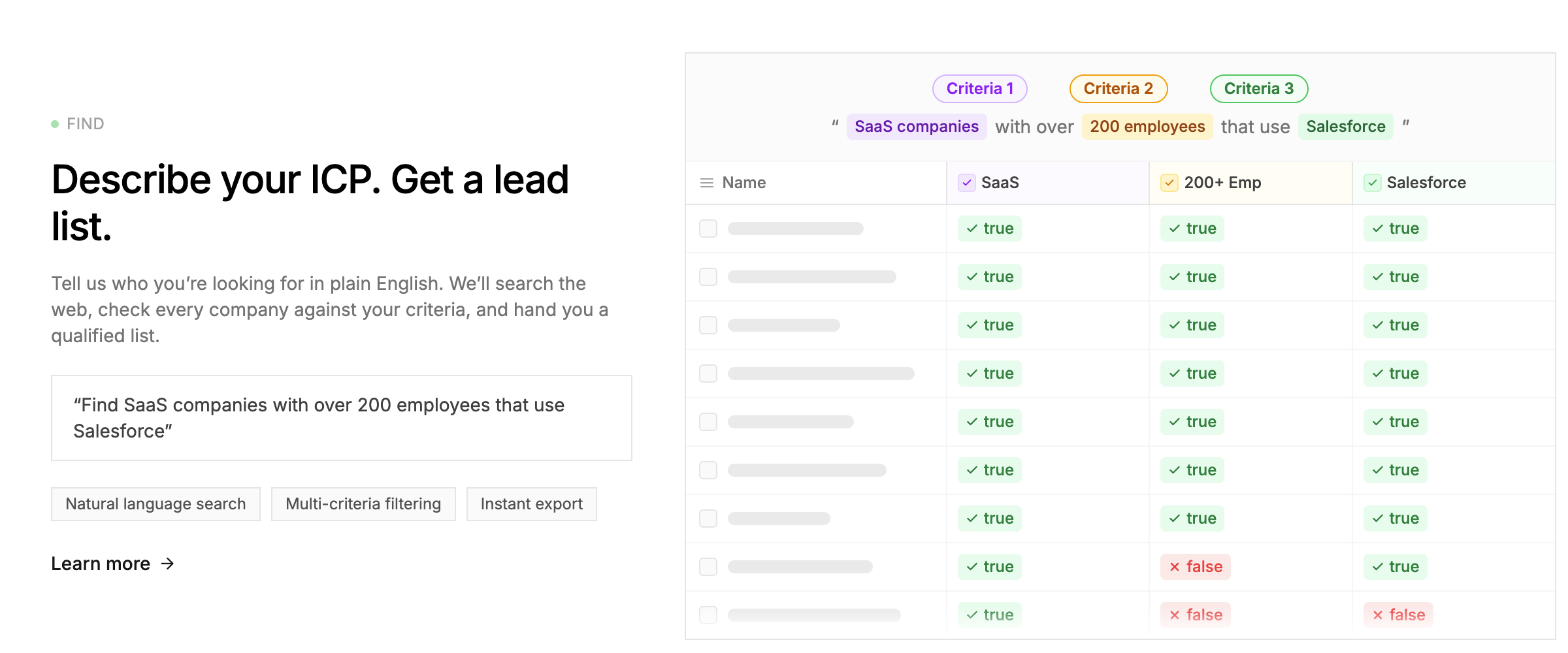Click the yellow check icon beside 200+ Emp

pyautogui.click(x=1169, y=183)
